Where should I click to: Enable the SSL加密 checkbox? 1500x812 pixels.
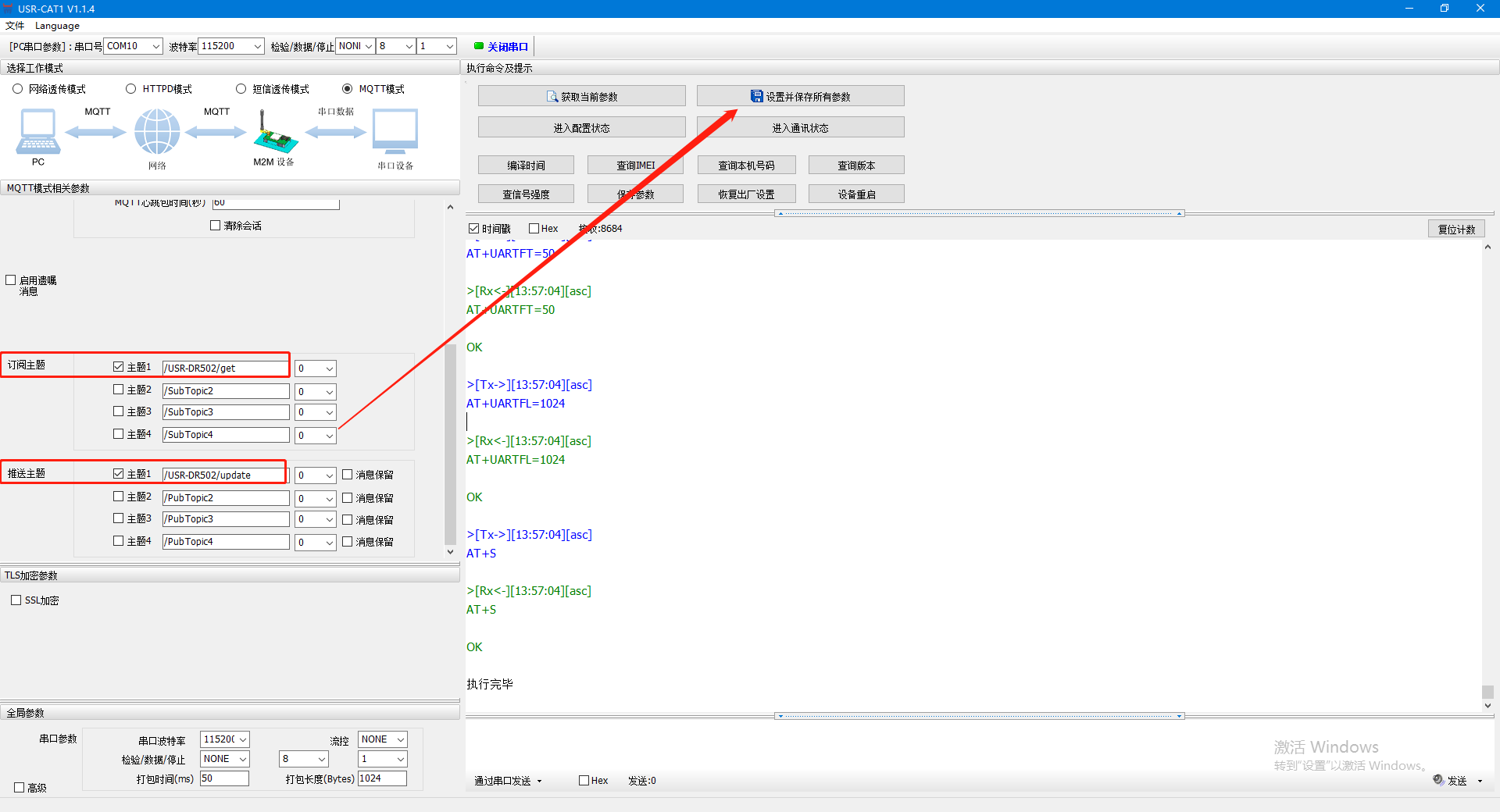[16, 600]
